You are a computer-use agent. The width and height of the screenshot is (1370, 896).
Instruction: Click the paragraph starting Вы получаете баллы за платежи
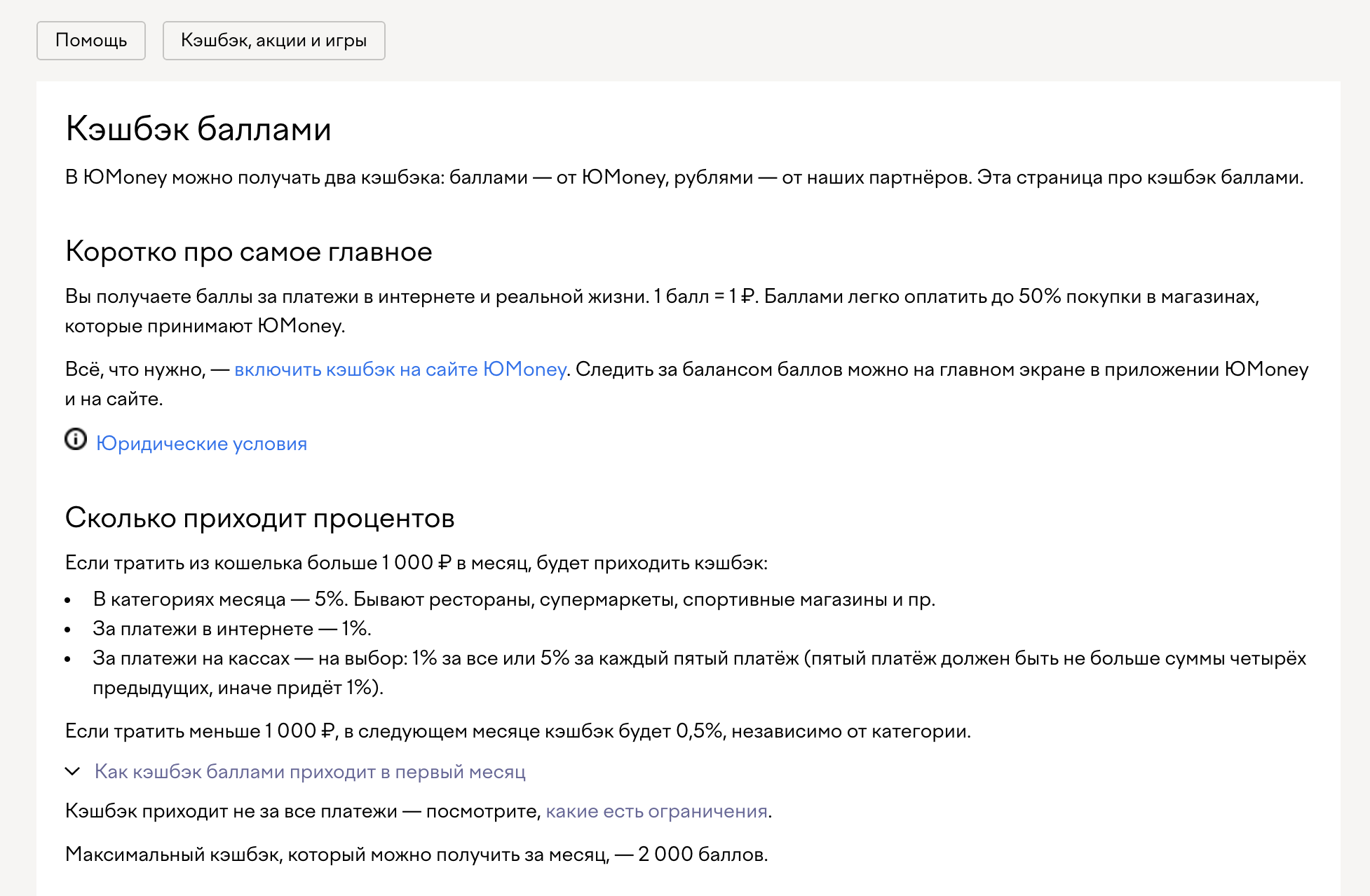[662, 311]
